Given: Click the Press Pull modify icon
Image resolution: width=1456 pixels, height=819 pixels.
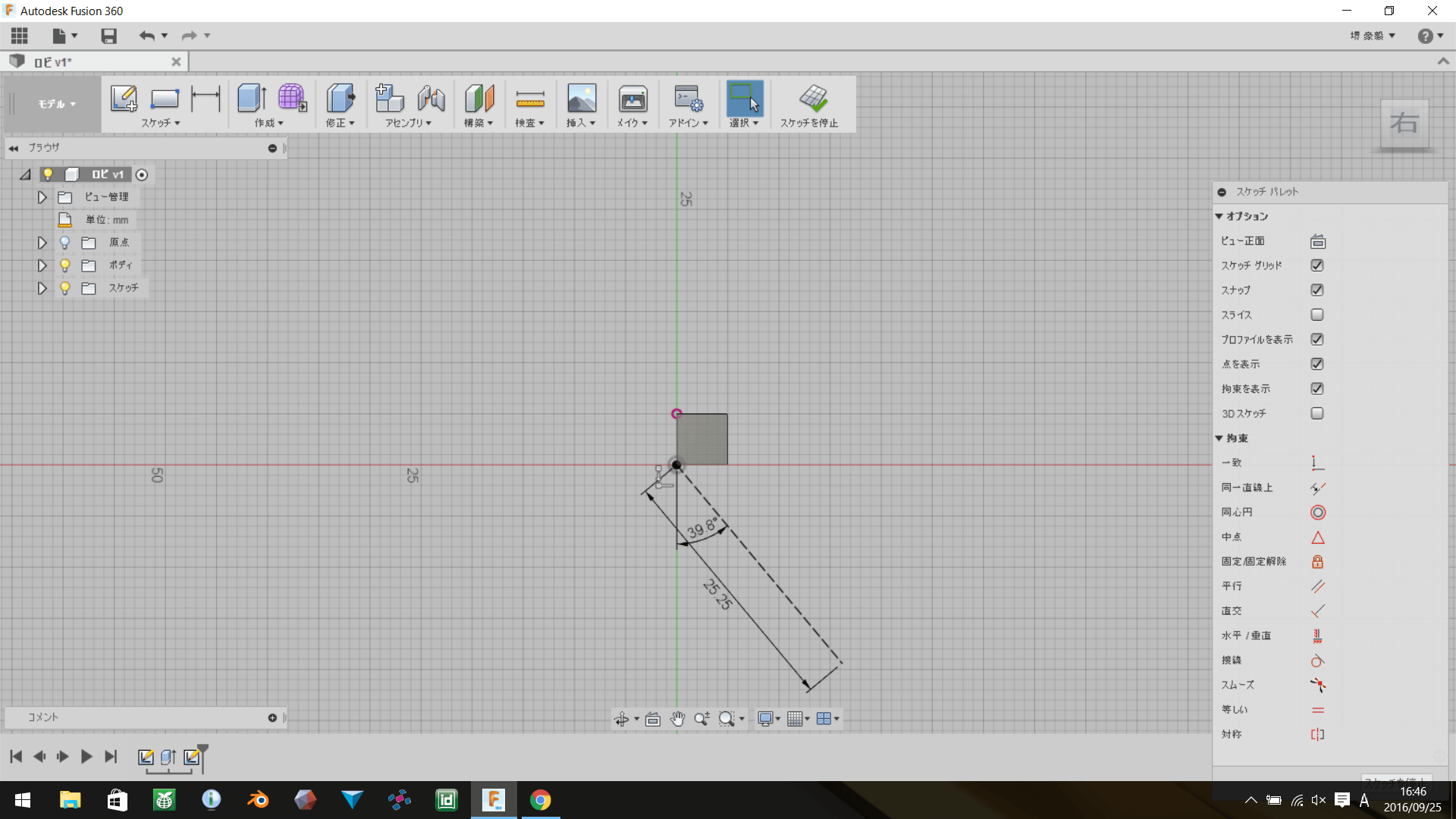Looking at the screenshot, I should tap(340, 99).
